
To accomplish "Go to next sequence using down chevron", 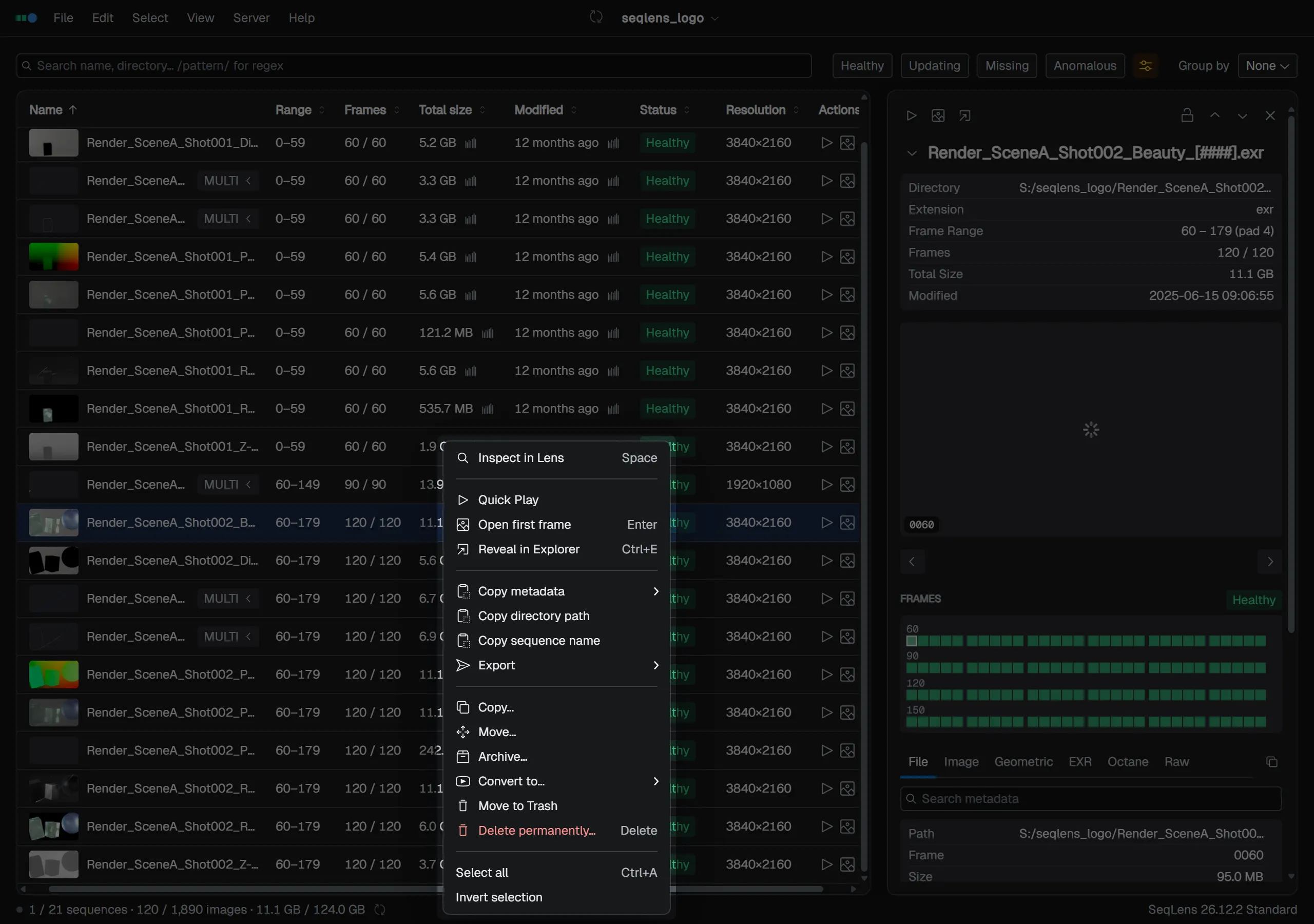I will coord(1243,115).
